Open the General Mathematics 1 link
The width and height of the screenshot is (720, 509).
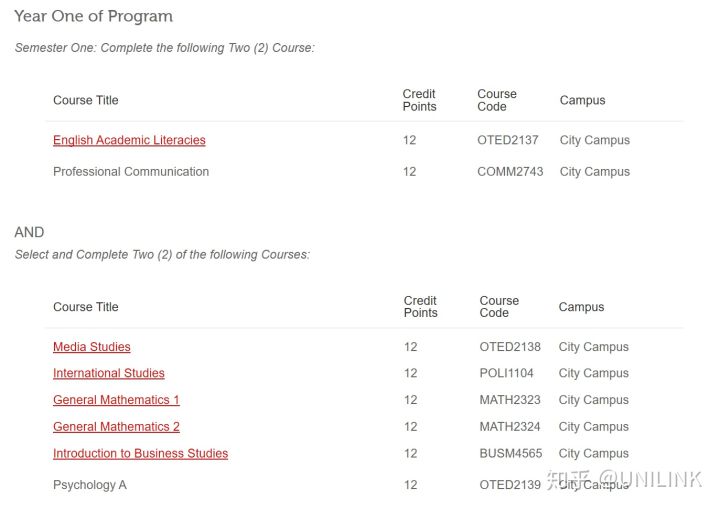[116, 400]
